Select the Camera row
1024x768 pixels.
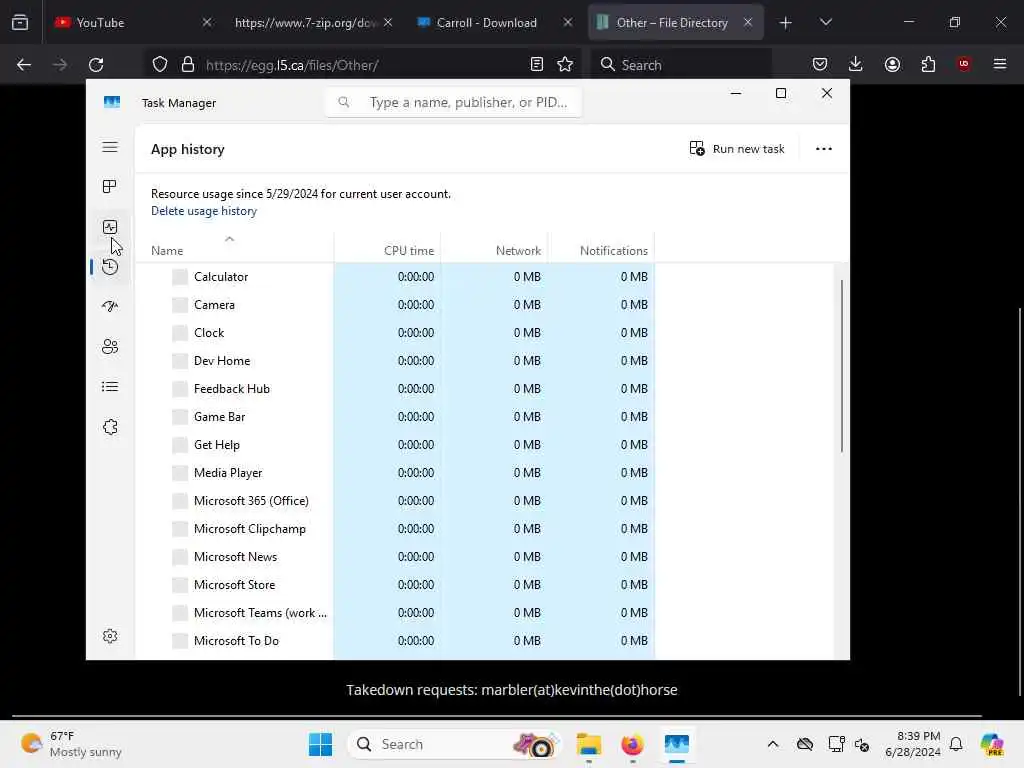click(396, 305)
